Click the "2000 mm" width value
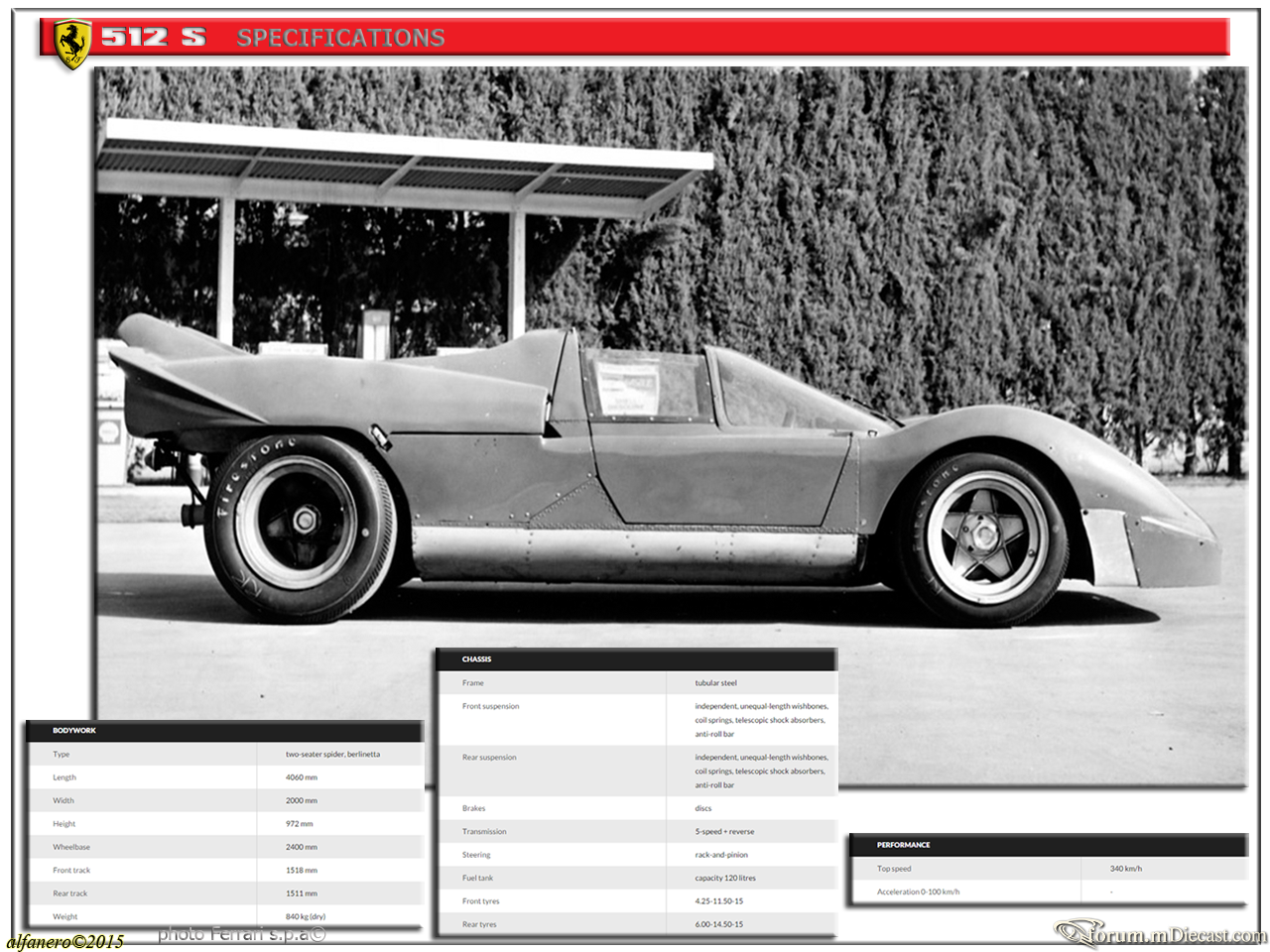The height and width of the screenshot is (952, 1270). tap(302, 800)
